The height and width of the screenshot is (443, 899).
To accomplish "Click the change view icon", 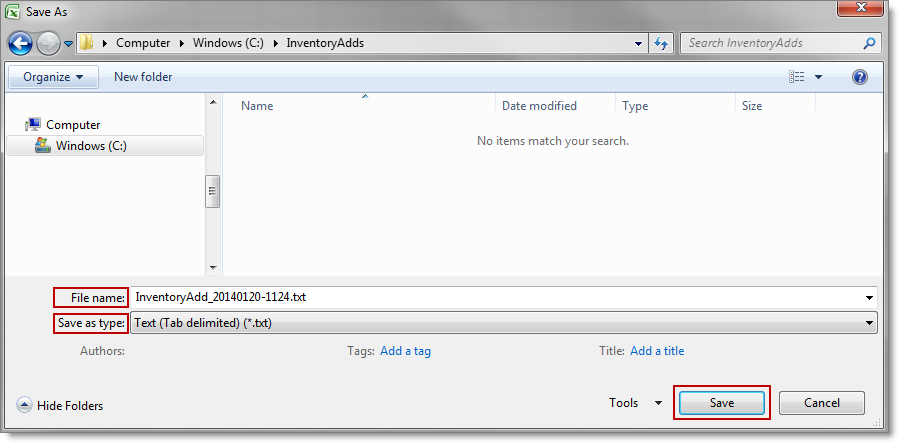I will 797,77.
